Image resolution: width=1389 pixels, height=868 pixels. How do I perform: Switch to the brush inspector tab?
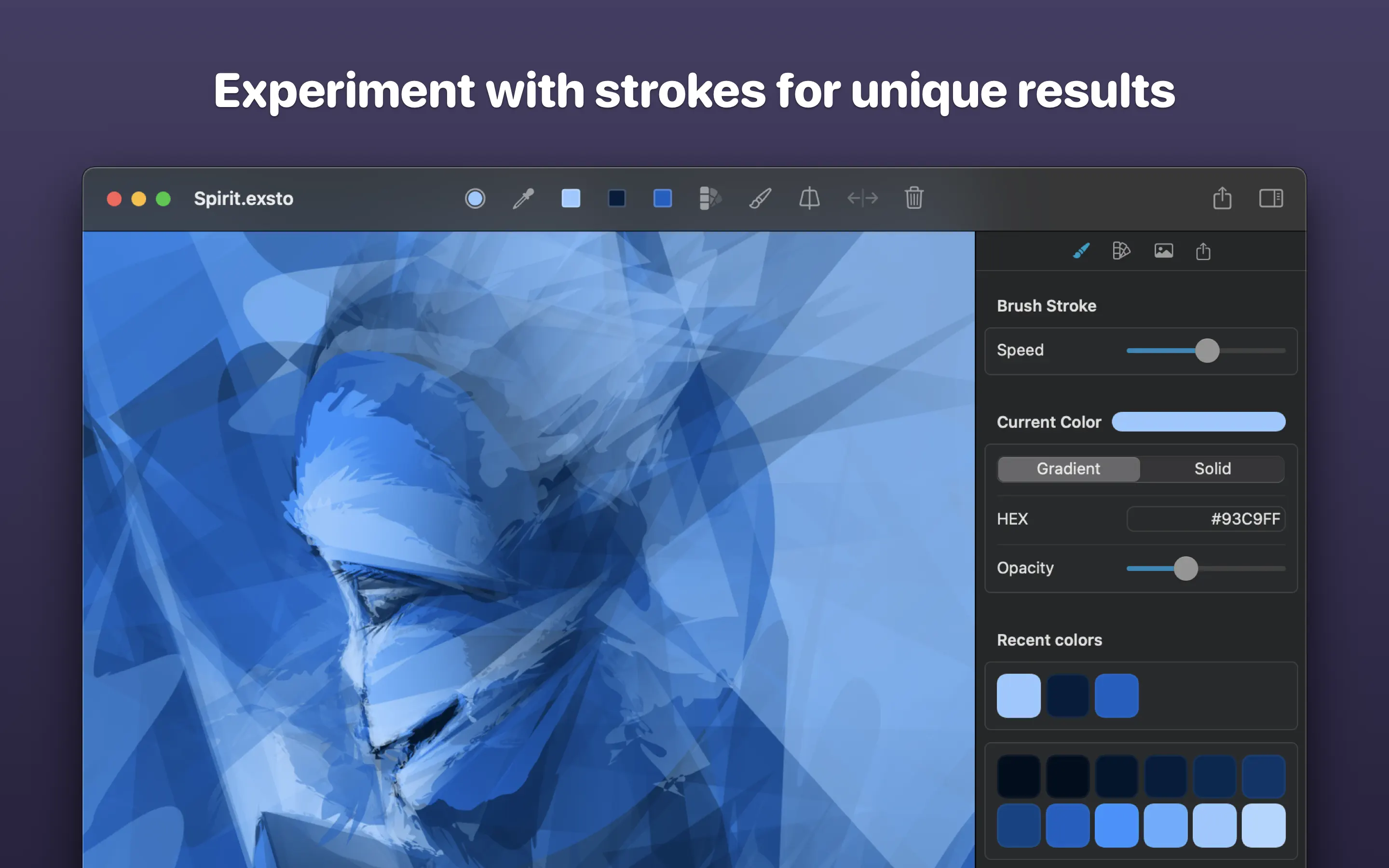click(x=1081, y=251)
